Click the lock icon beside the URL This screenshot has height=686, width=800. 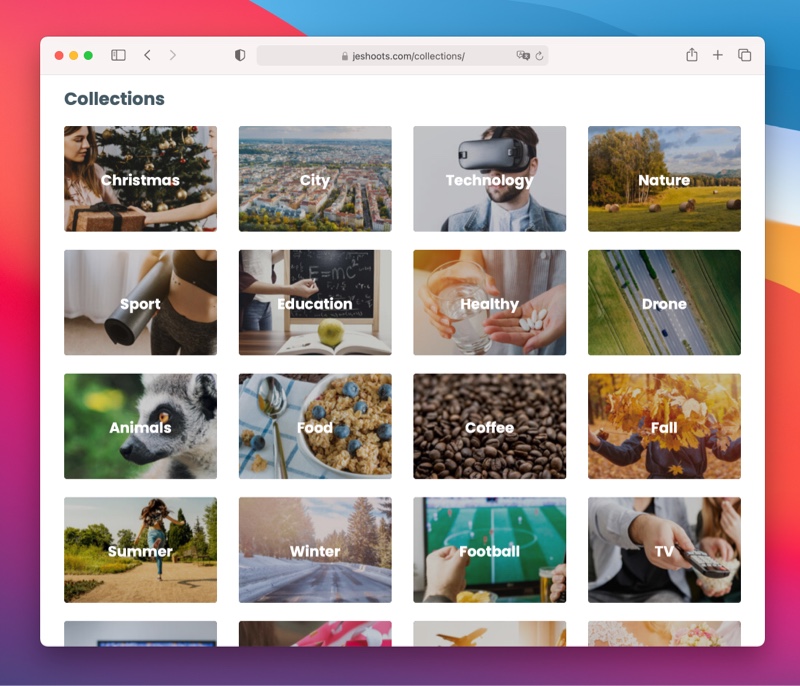tap(345, 56)
